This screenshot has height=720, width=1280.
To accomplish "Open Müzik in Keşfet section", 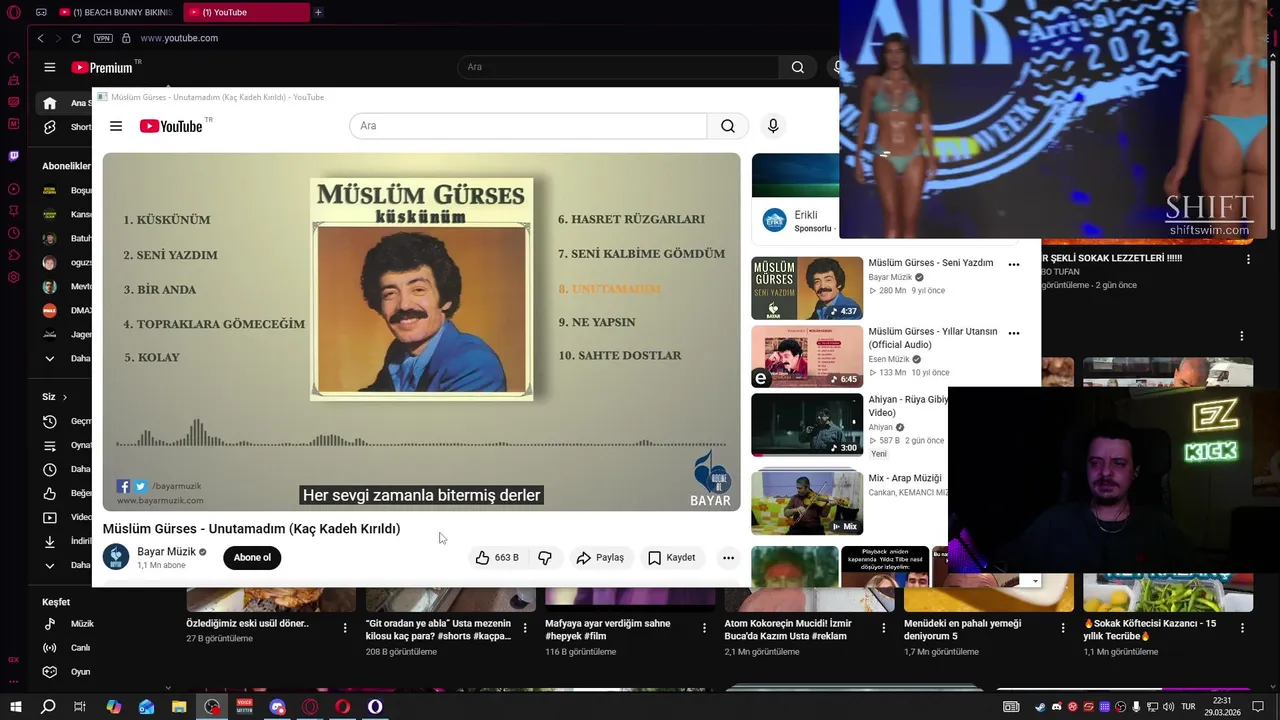I will coord(66,624).
